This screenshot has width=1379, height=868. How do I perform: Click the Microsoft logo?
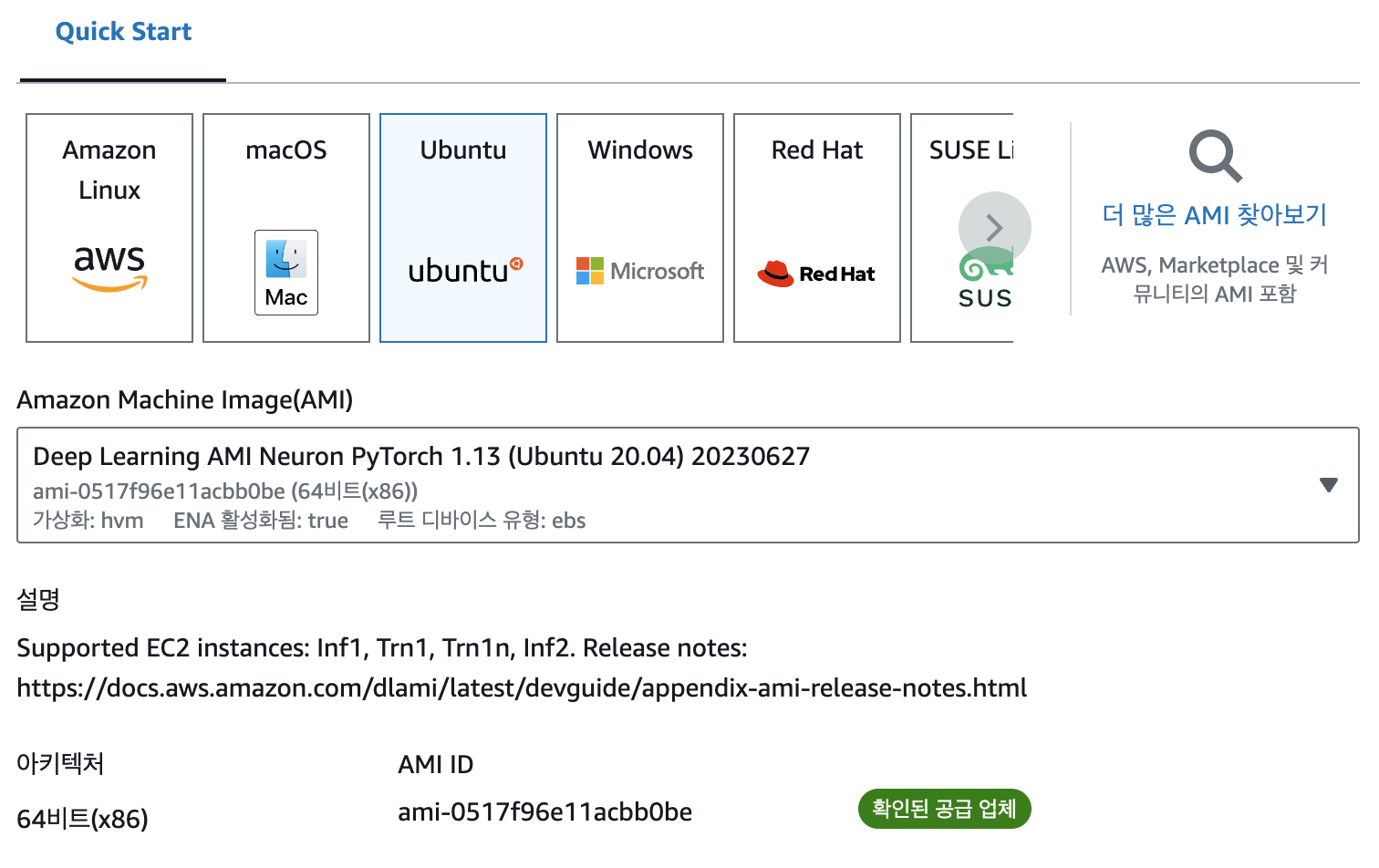tap(640, 271)
